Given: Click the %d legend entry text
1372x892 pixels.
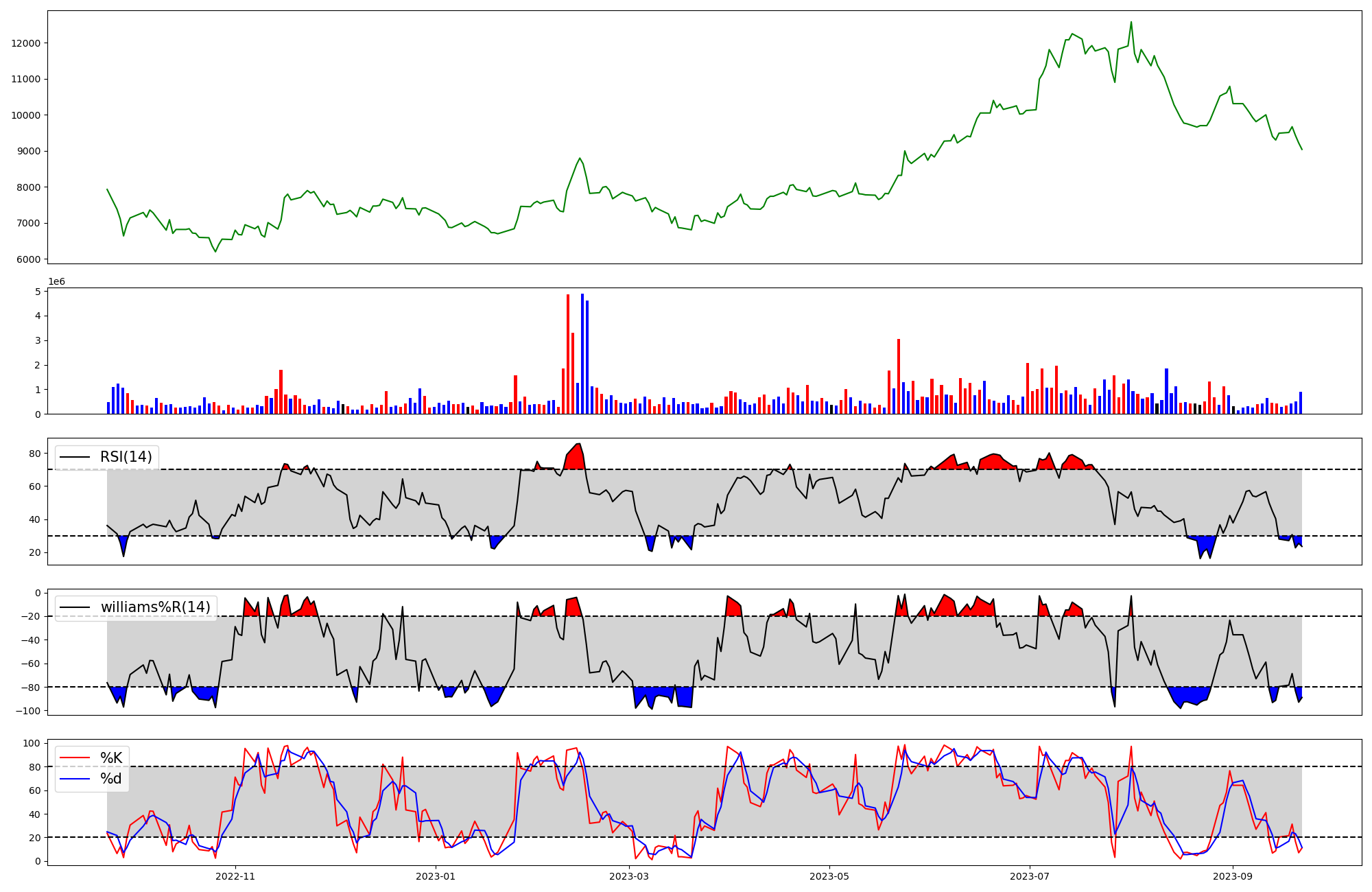Looking at the screenshot, I should point(111,779).
